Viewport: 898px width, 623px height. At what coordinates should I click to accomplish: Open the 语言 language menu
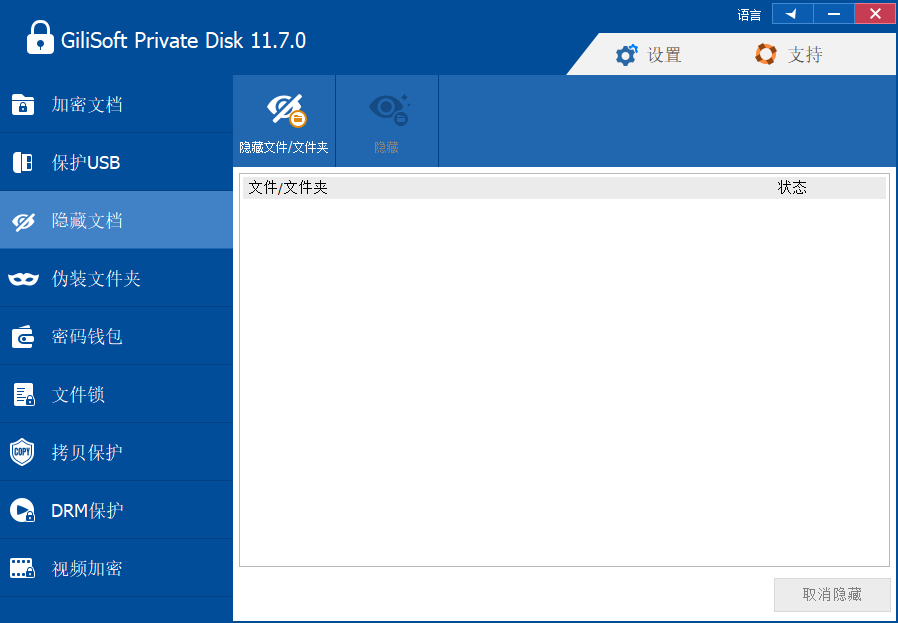tap(749, 15)
